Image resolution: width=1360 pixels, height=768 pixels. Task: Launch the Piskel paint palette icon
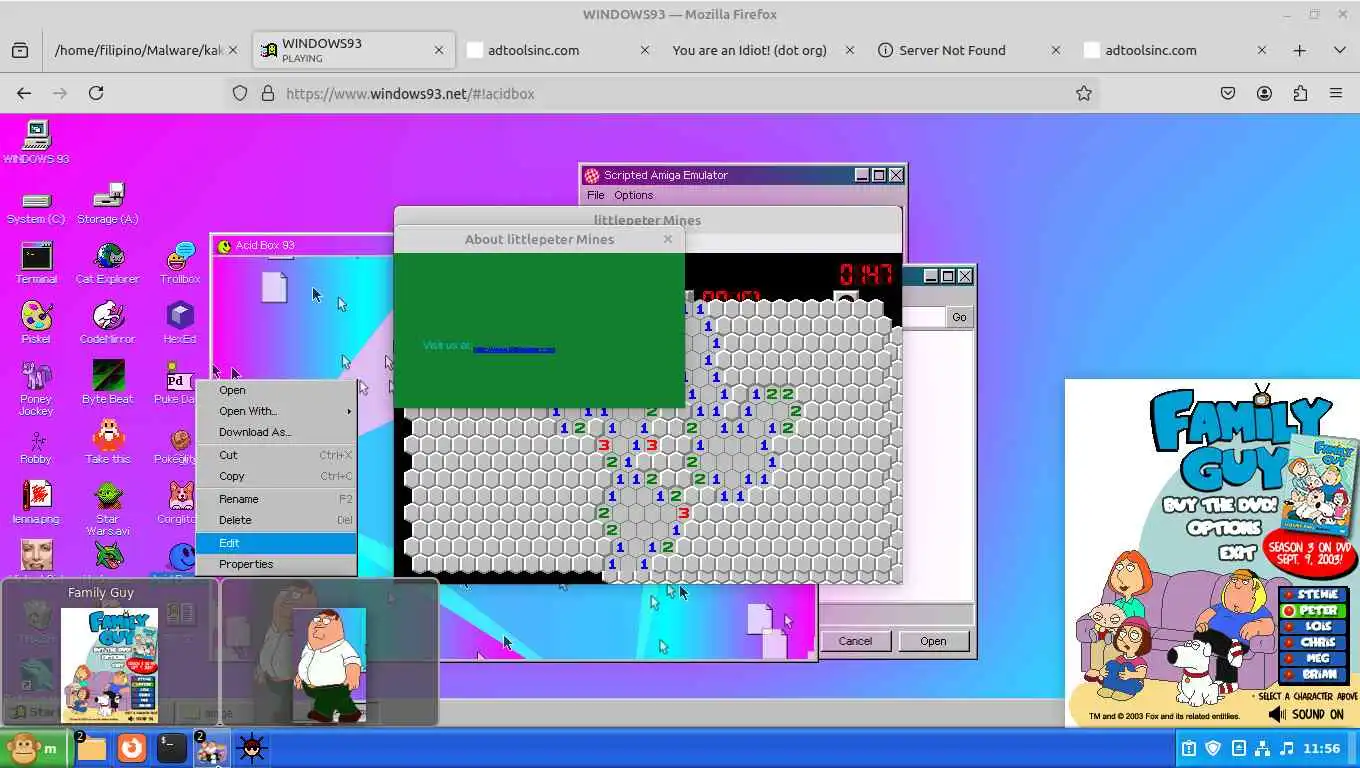pos(36,323)
